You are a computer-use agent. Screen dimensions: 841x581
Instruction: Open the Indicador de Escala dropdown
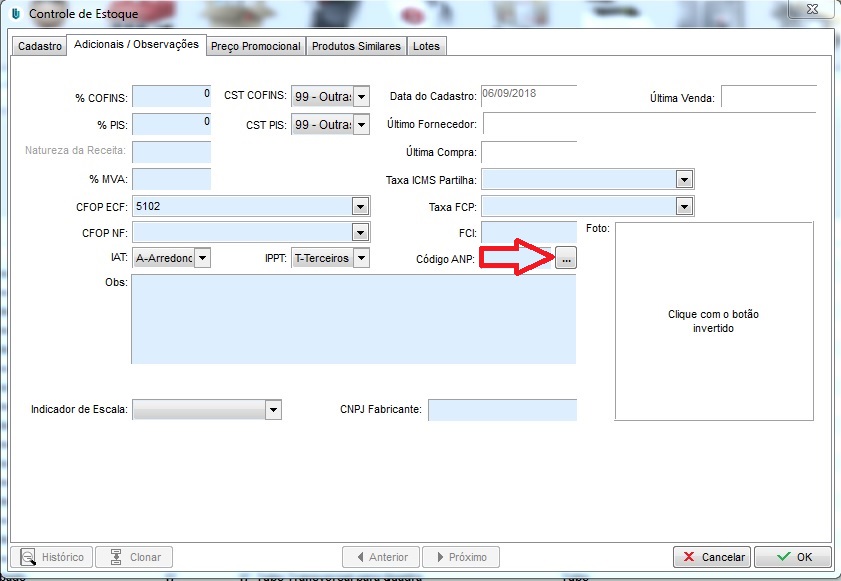273,410
